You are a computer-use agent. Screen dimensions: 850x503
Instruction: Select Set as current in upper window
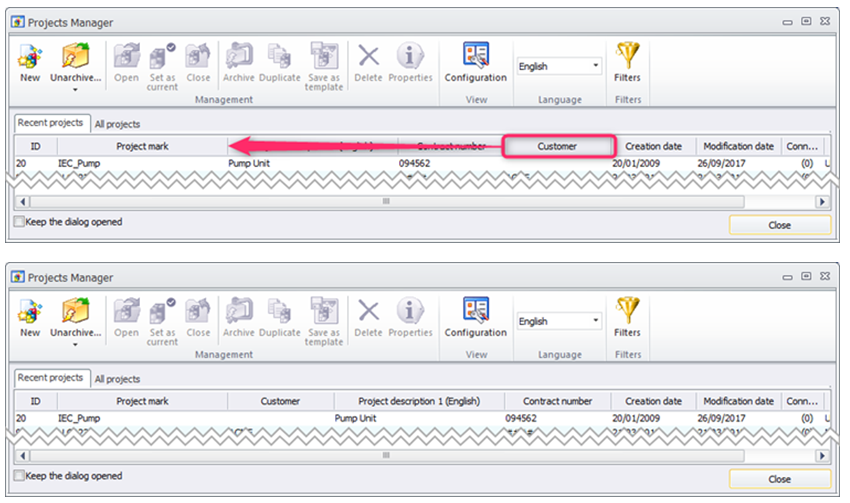point(162,67)
